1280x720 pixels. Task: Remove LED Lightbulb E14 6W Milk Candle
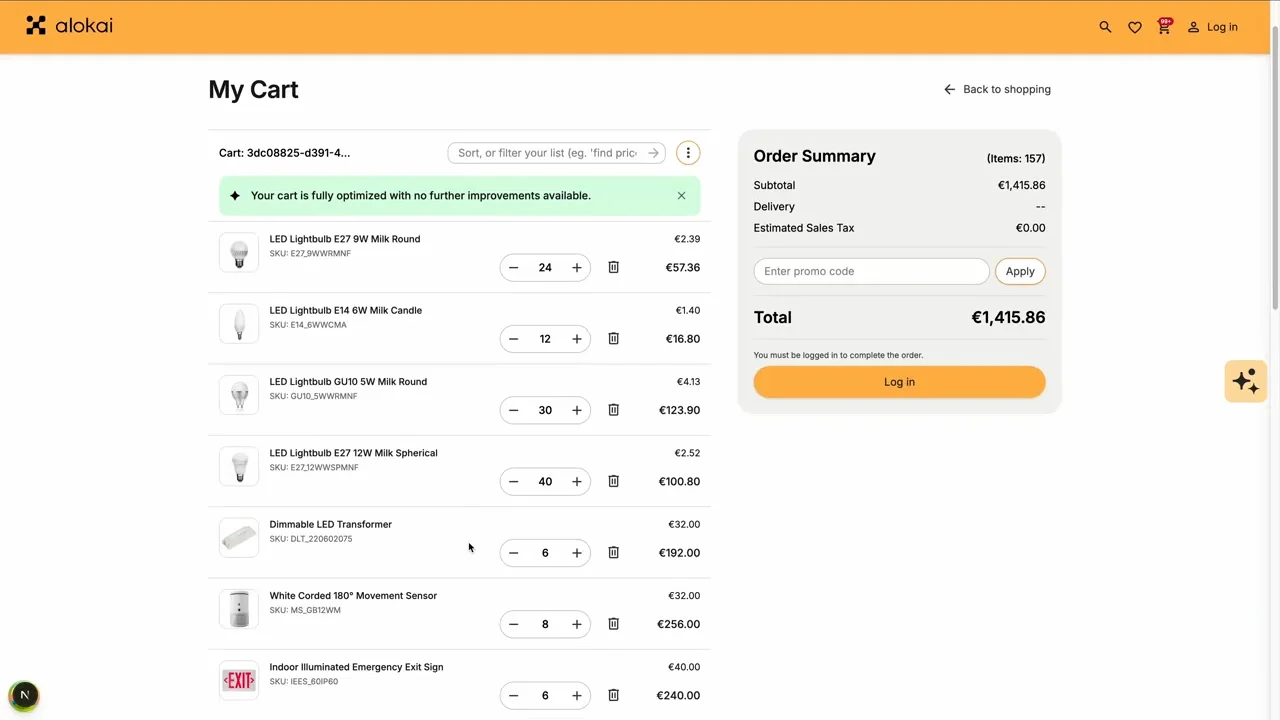[614, 339]
